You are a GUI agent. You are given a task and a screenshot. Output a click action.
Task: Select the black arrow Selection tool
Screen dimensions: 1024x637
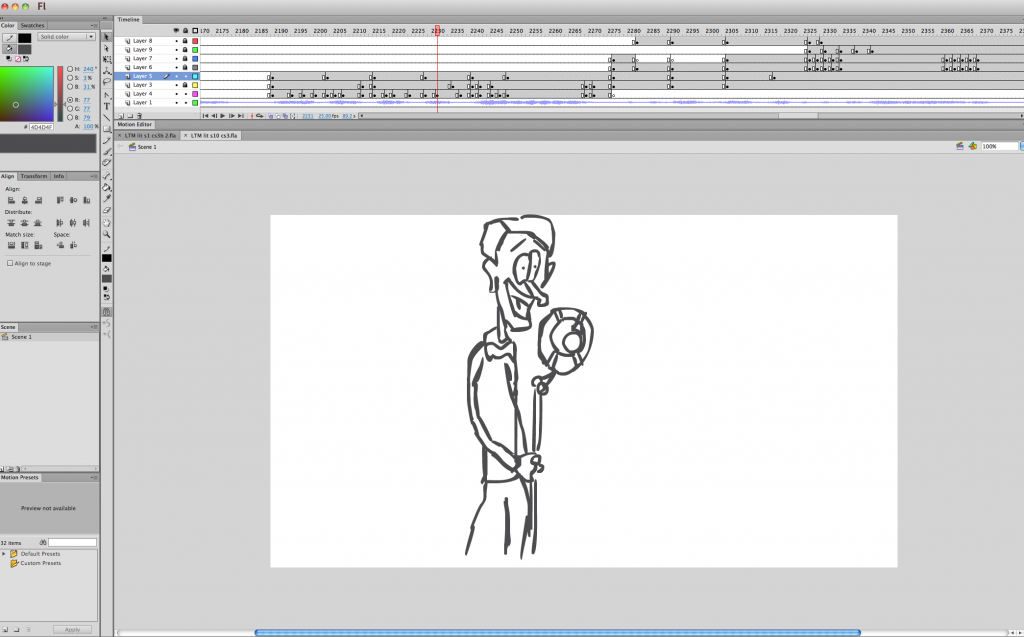click(106, 36)
